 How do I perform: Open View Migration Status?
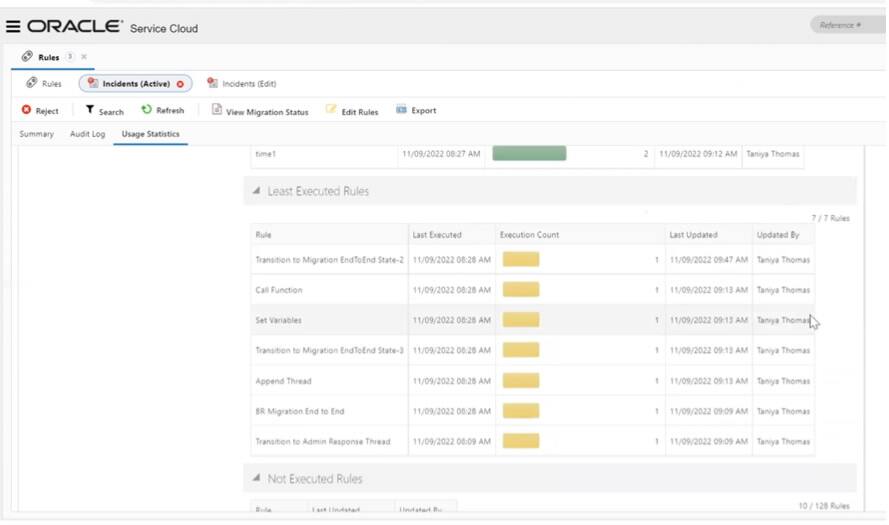[x=260, y=111]
